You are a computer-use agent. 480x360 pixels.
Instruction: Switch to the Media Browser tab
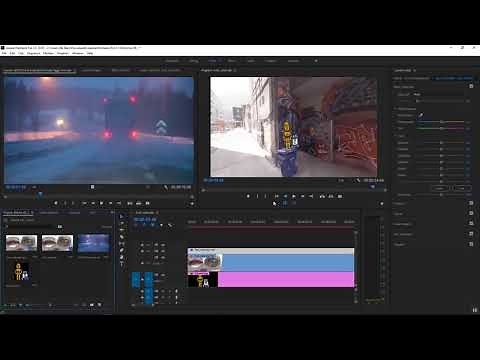click(49, 212)
